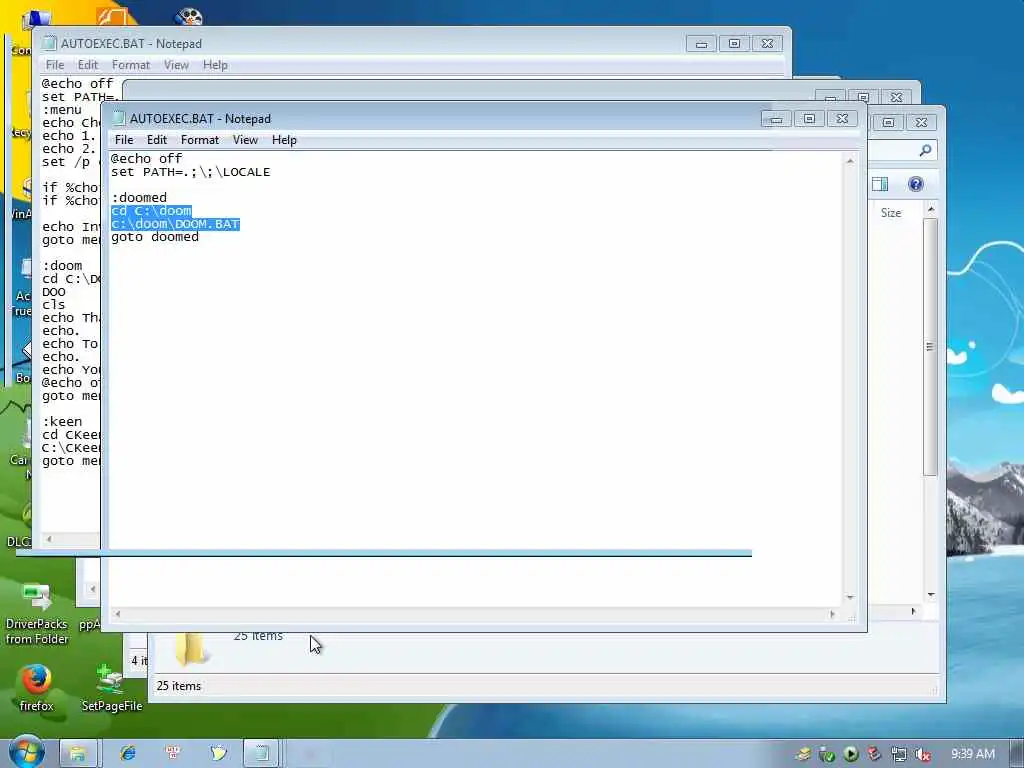Open File menu in background Notepad window
Screen dimensions: 1024x768
tap(55, 65)
